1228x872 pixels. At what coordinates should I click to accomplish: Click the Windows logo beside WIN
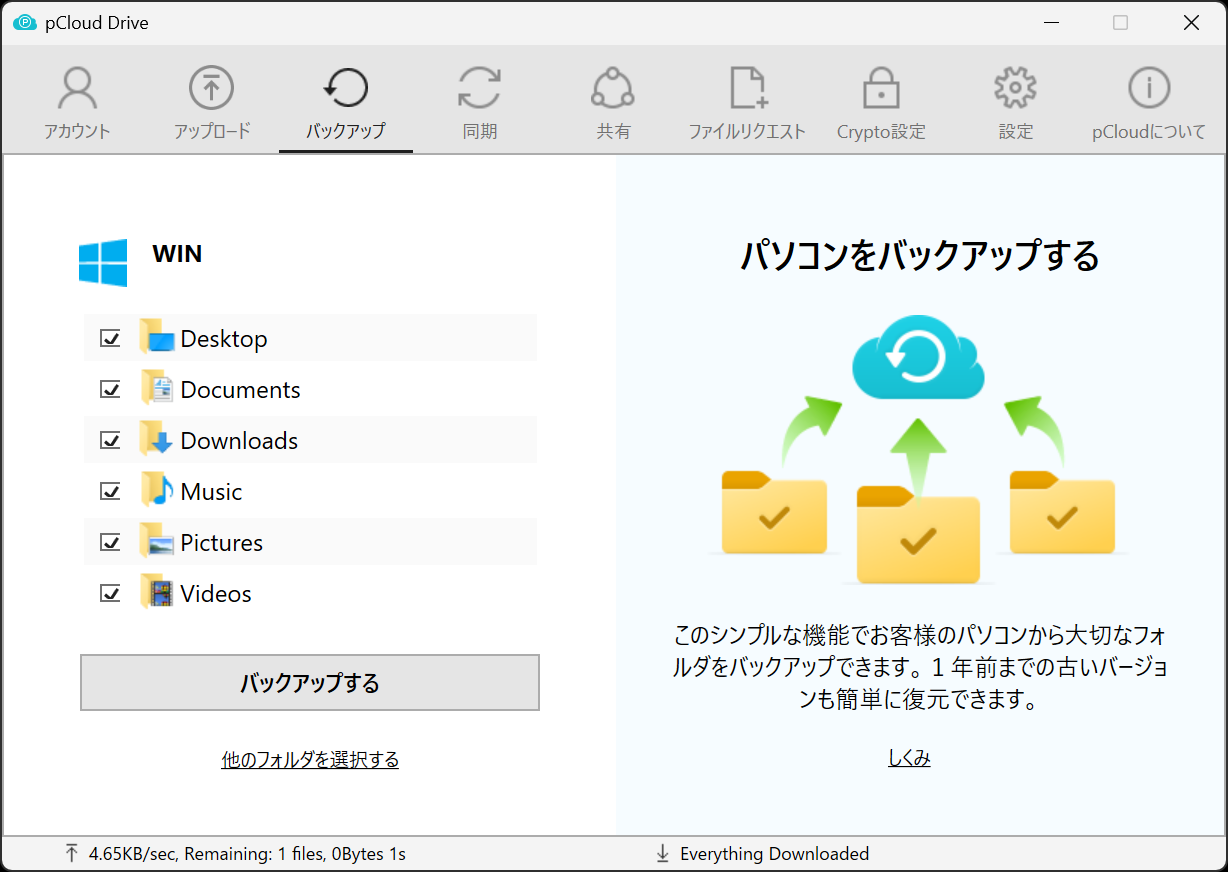[x=103, y=262]
